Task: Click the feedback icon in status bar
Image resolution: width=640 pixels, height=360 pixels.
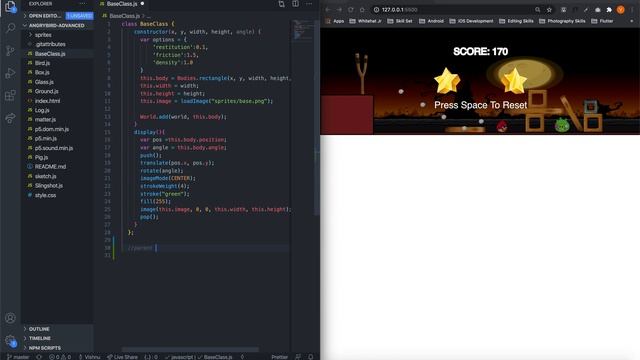Action: [x=298, y=357]
